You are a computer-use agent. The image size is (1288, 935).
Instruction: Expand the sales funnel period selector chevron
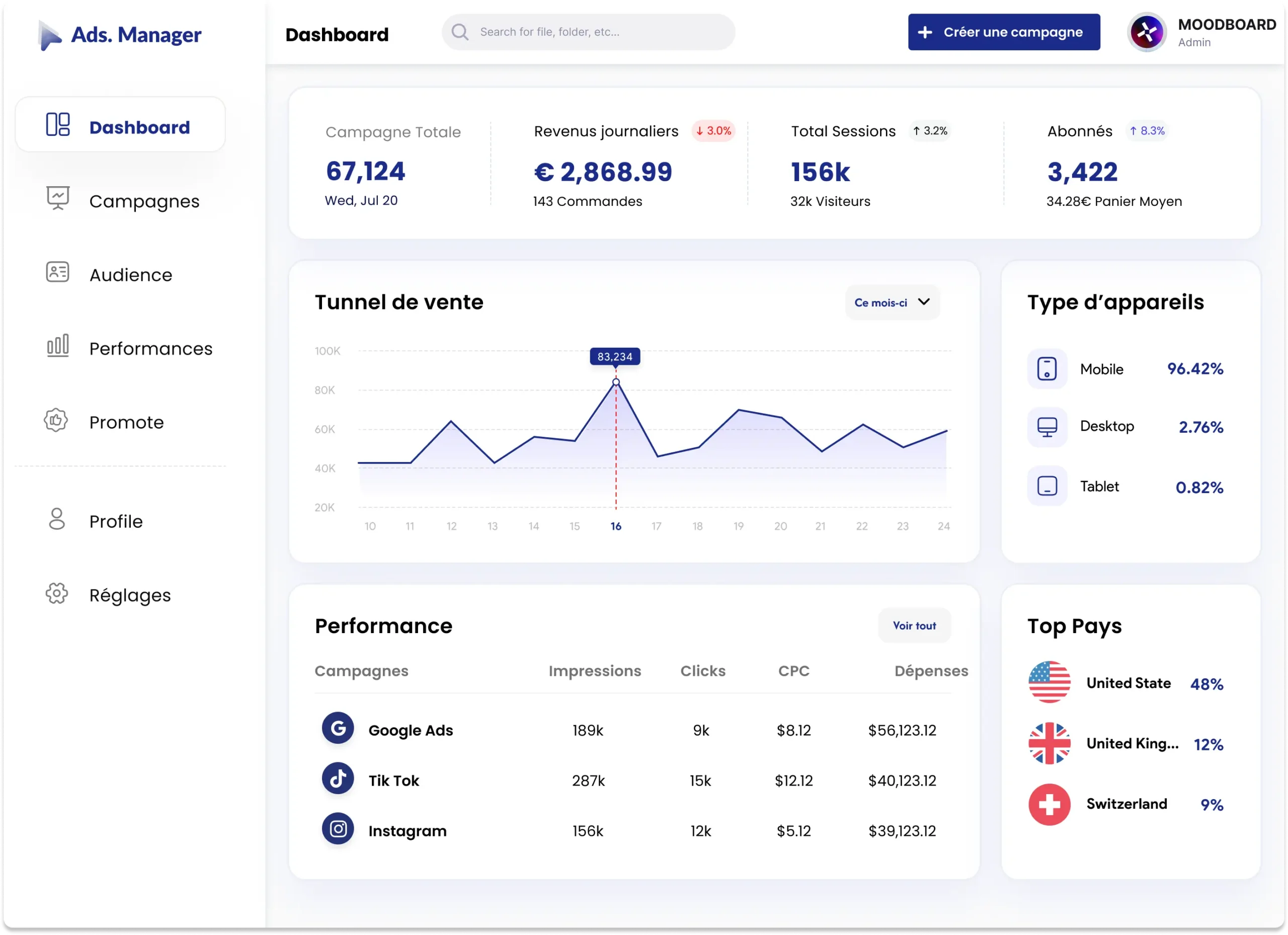[923, 302]
